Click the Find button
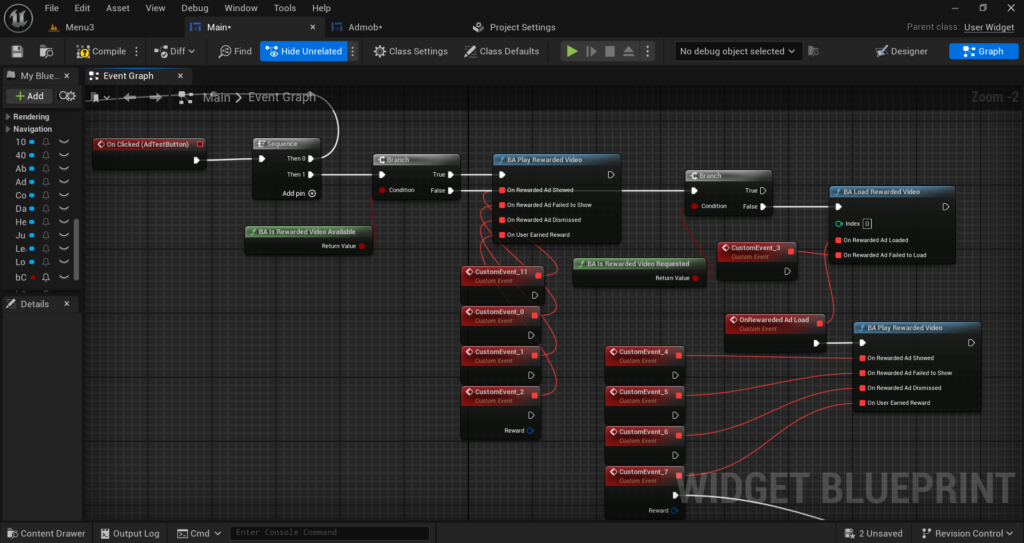Screen dimensions: 1024x543 (235, 51)
